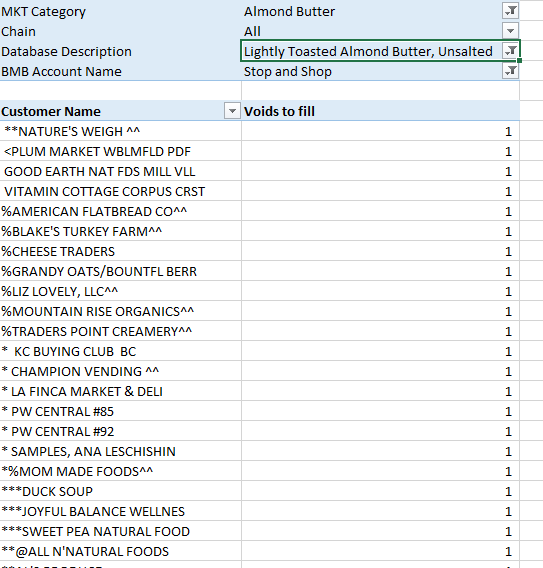Open Chain filter dropdown arrow

[510, 31]
